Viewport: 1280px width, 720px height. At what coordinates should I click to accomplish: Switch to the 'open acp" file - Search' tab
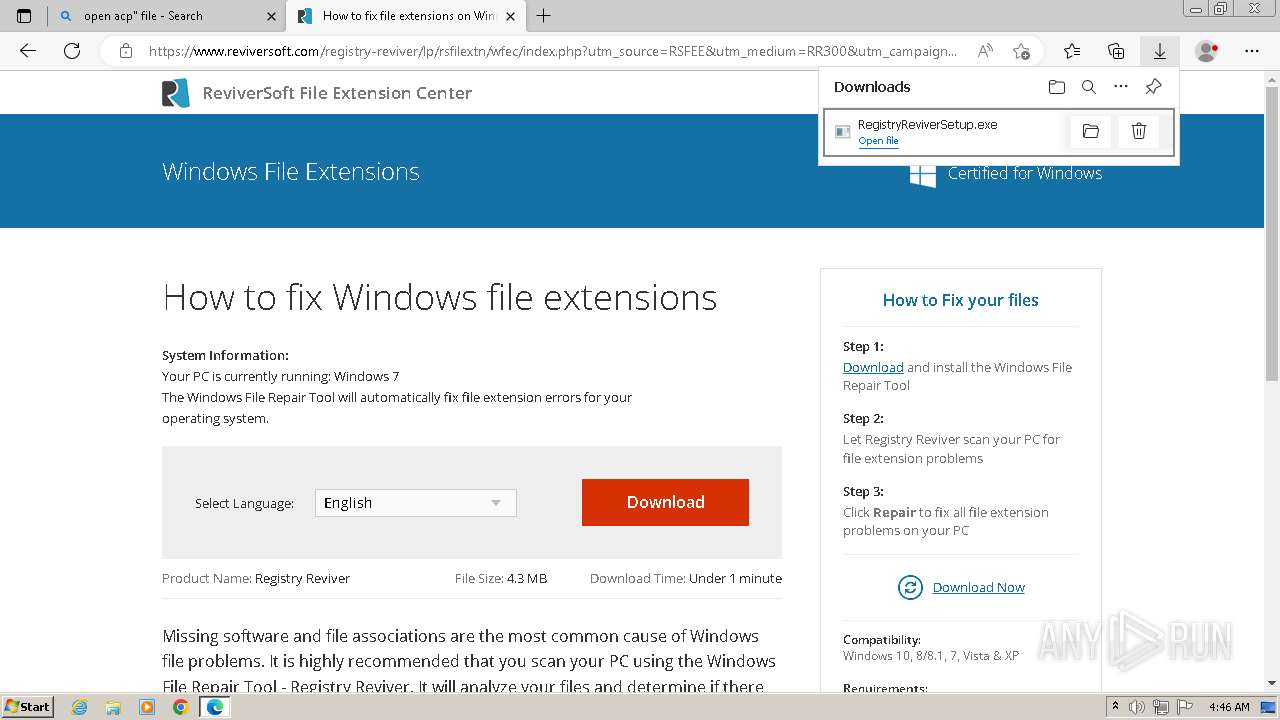click(x=166, y=16)
